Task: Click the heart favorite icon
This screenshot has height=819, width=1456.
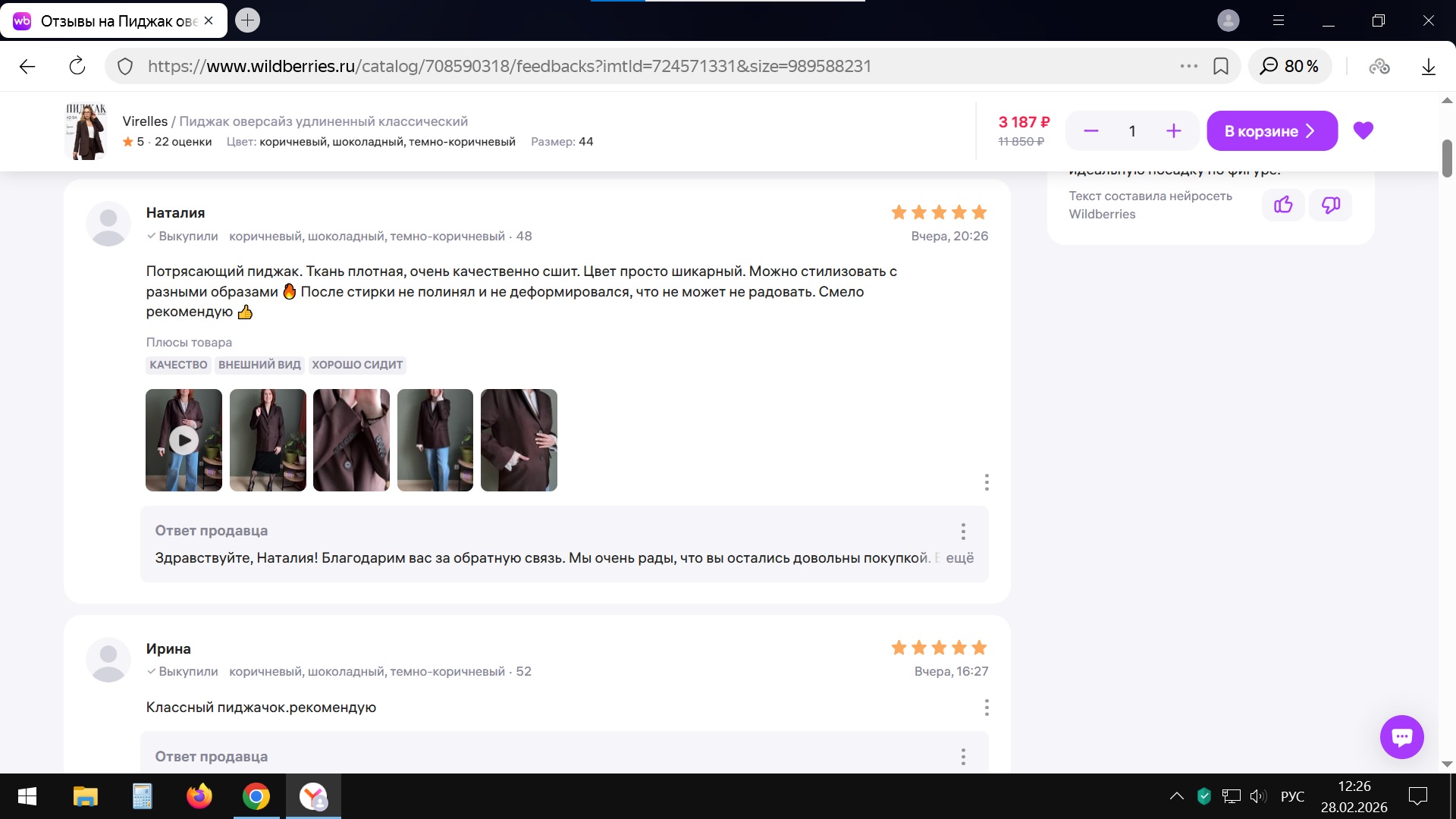Action: tap(1363, 130)
